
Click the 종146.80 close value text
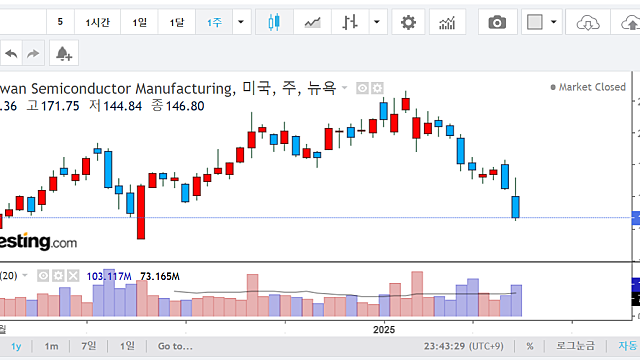pyautogui.click(x=178, y=106)
